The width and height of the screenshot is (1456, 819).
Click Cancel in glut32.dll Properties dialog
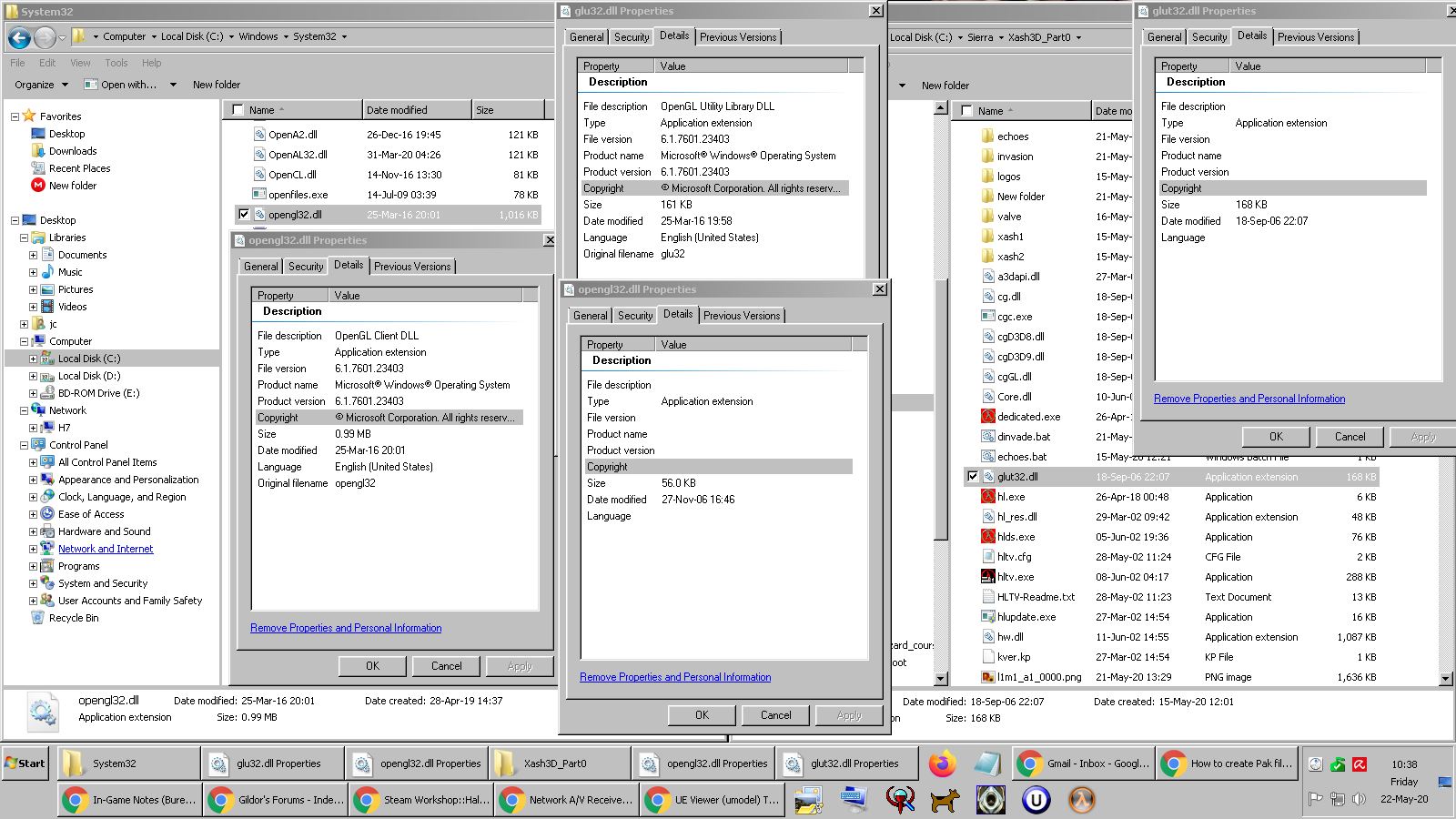pyautogui.click(x=1350, y=437)
